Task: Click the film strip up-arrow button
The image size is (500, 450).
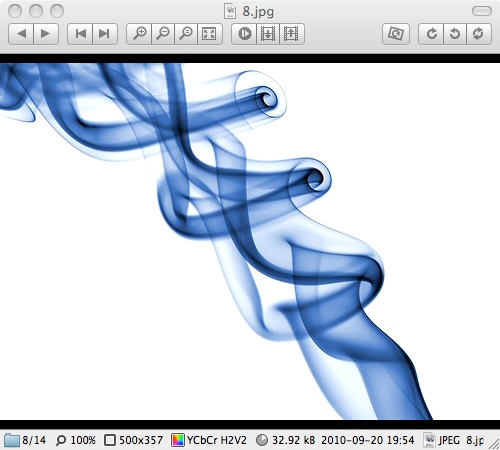Action: (x=292, y=34)
